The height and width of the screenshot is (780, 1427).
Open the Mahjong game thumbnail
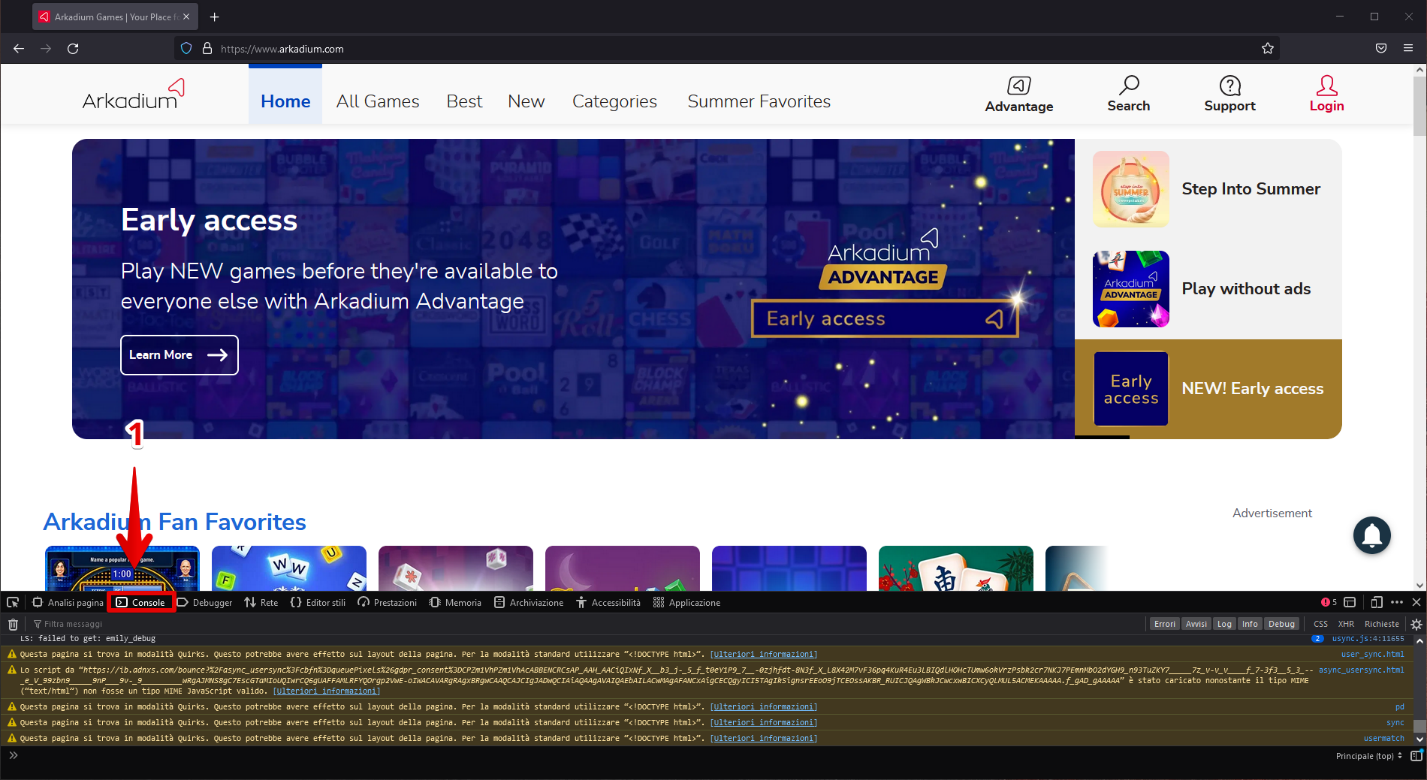(955, 568)
